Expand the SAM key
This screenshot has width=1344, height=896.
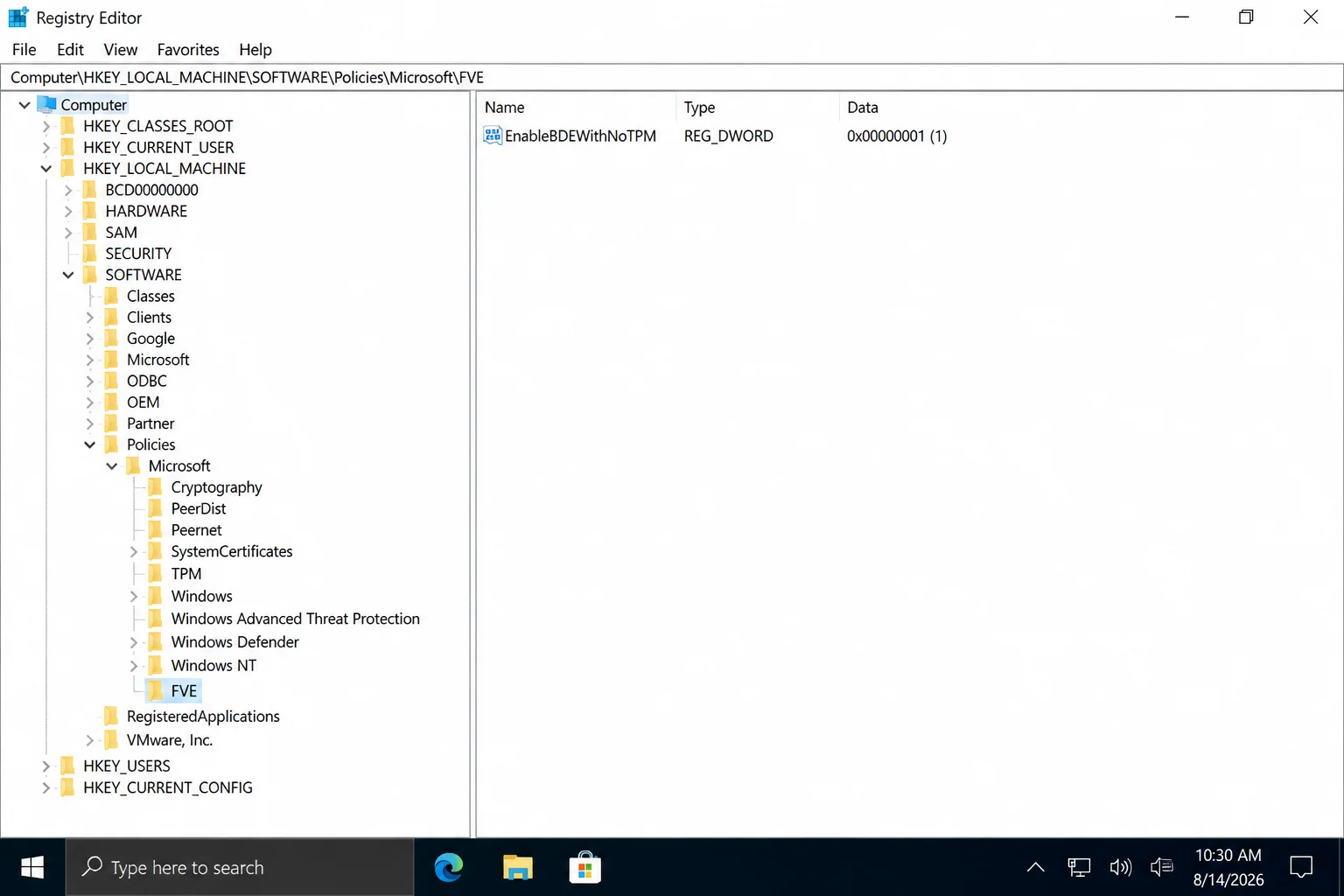pyautogui.click(x=68, y=233)
